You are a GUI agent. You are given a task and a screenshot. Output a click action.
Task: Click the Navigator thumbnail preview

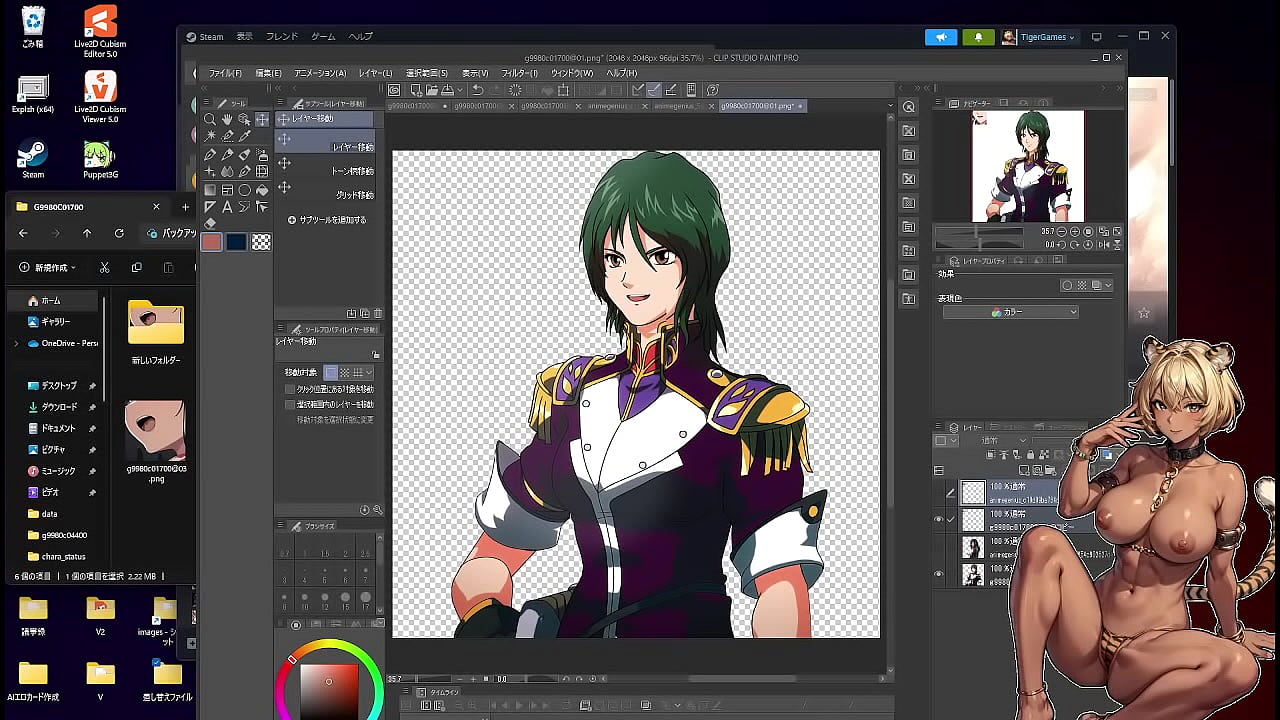point(1028,166)
